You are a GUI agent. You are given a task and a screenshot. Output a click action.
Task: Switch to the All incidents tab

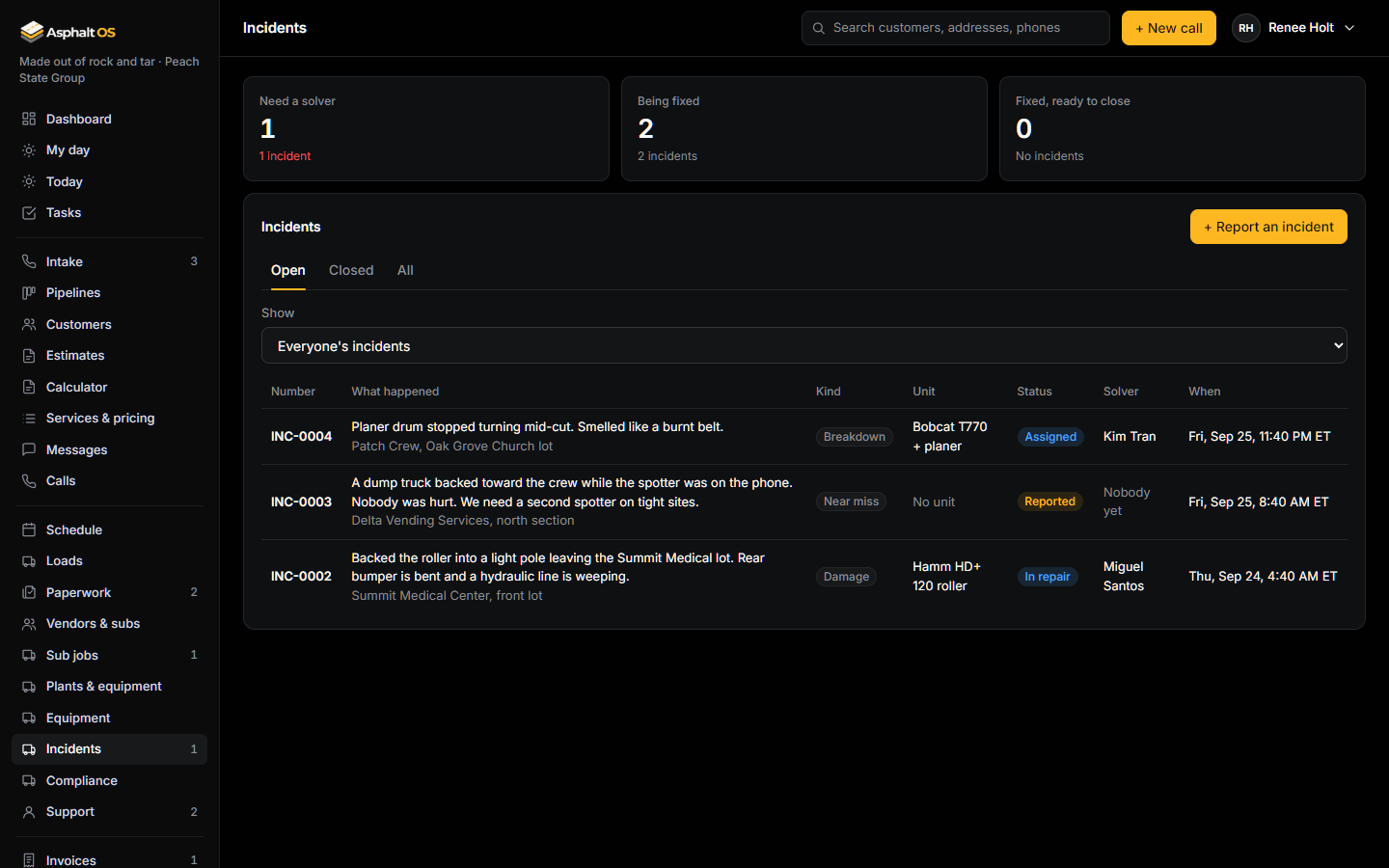tap(405, 270)
